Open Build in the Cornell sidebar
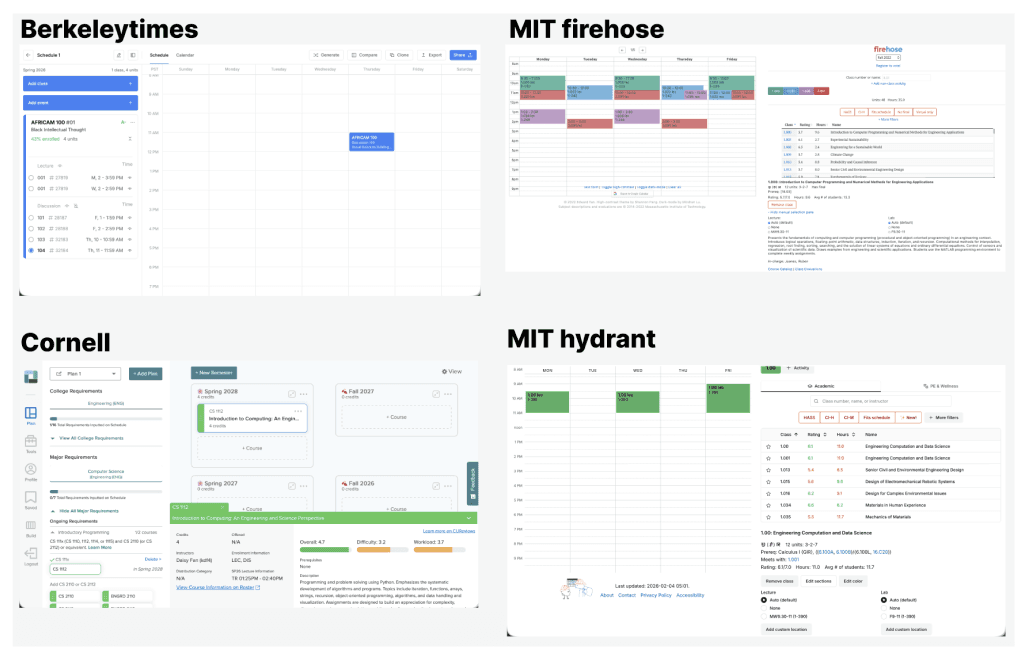The image size is (1028, 662). [x=31, y=528]
